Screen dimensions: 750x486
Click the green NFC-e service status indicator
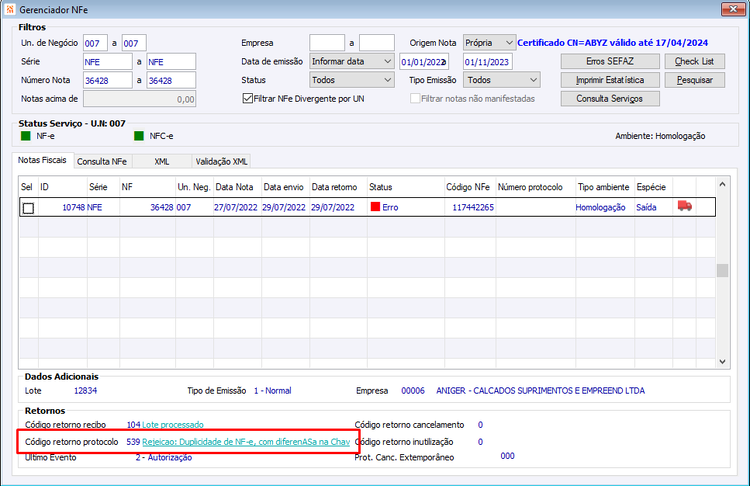(x=139, y=136)
